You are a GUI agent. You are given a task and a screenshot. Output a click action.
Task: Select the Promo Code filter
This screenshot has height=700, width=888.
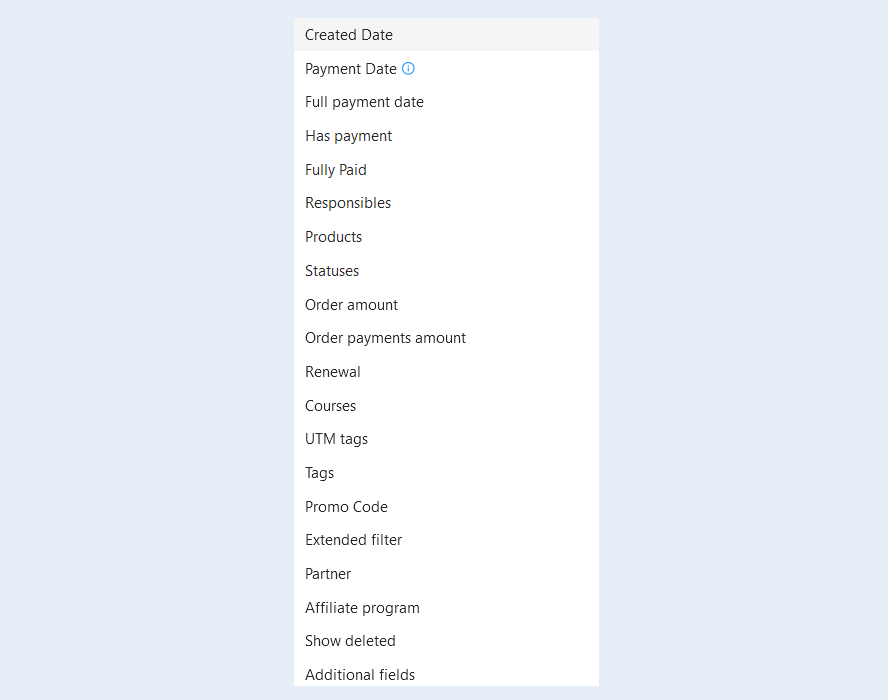446,506
